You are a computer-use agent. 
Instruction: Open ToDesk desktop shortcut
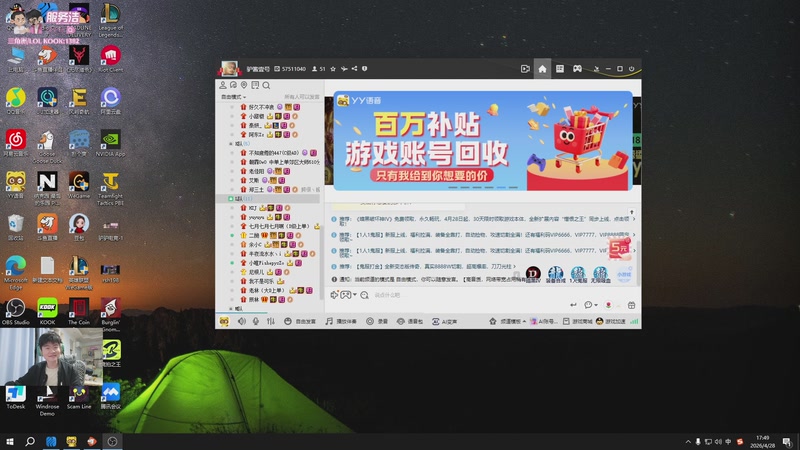click(15, 397)
